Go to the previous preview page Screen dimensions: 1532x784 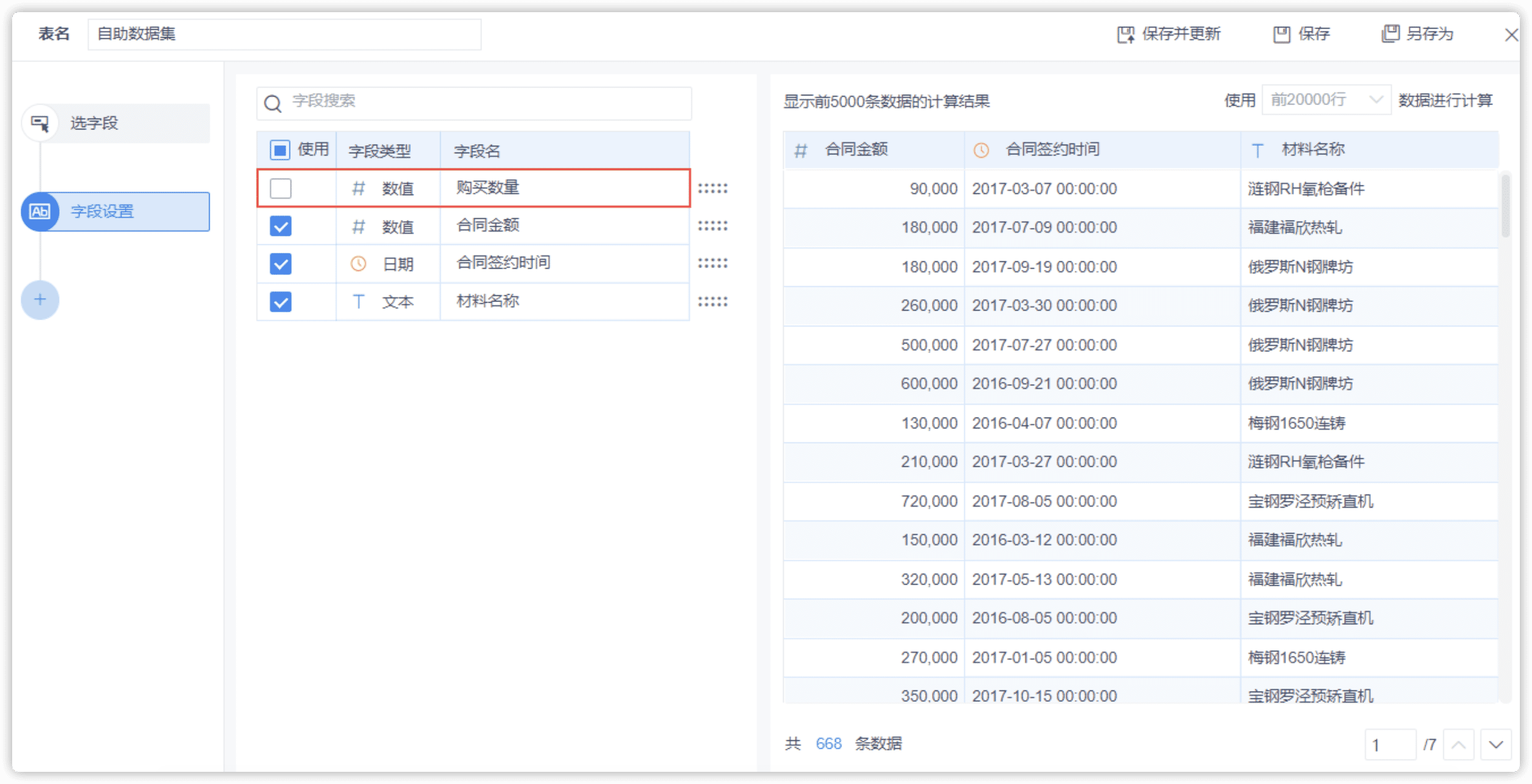point(1458,744)
